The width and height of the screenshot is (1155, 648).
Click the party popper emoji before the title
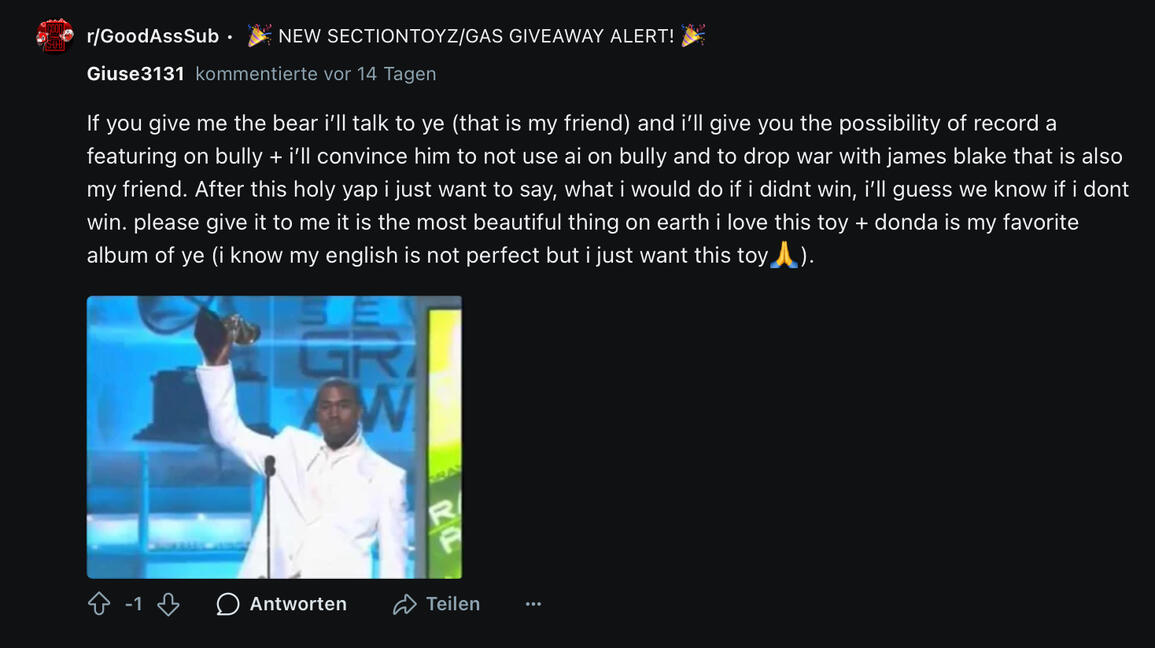coord(260,36)
